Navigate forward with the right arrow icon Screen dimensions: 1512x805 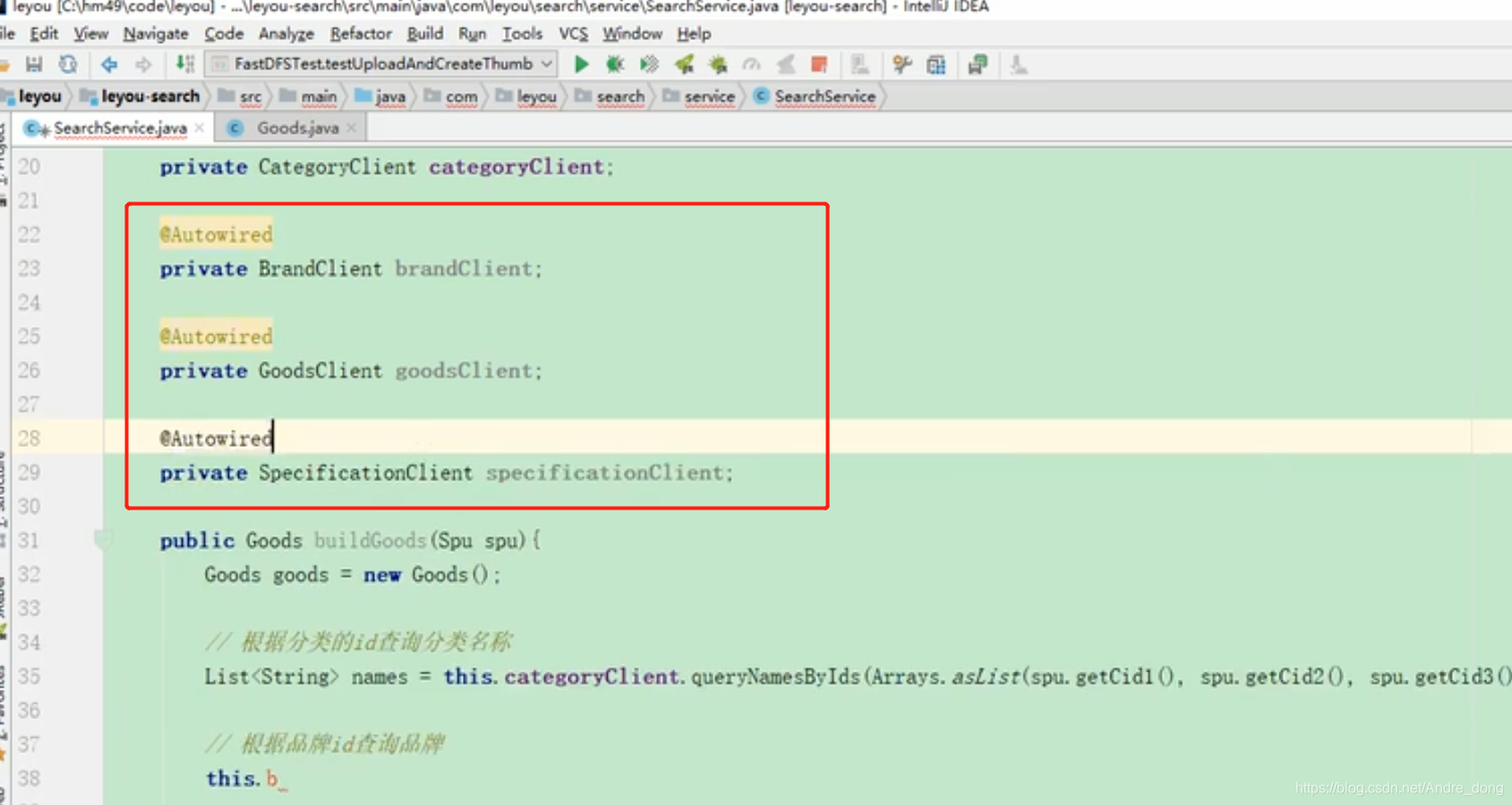pos(143,64)
